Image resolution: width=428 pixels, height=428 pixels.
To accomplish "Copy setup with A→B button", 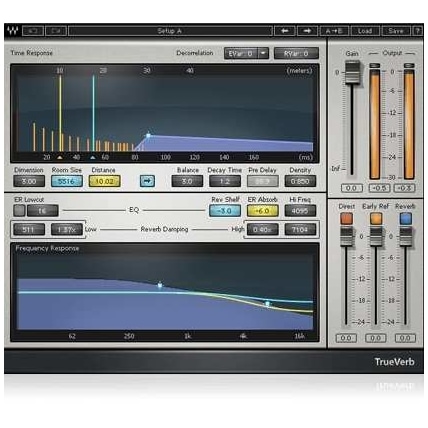I will coord(334,31).
